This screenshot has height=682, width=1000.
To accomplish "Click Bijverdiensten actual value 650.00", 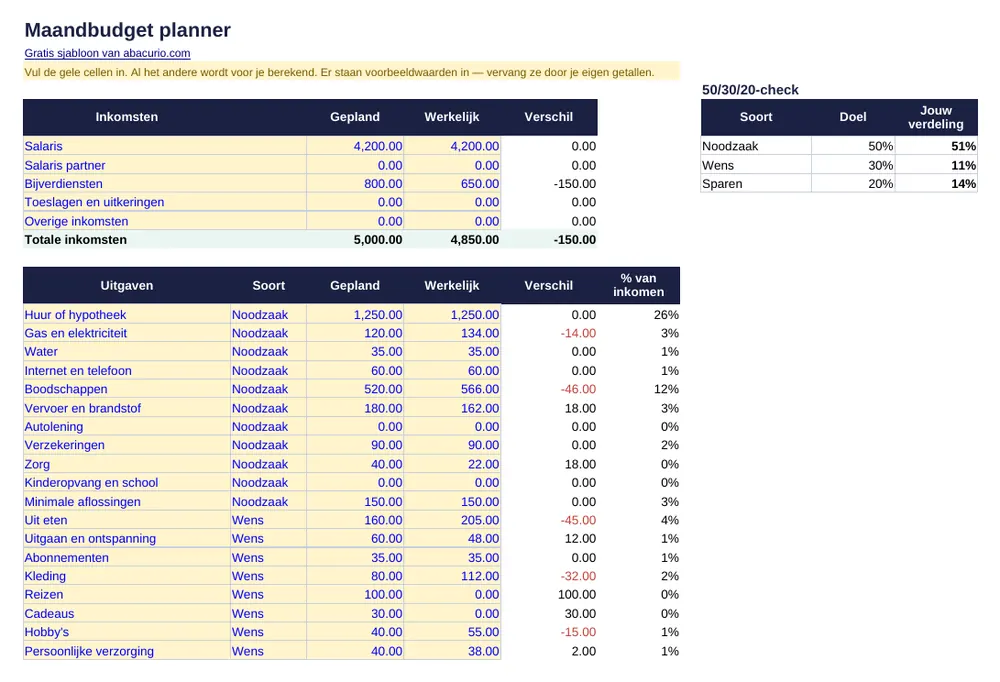I will tap(452, 184).
